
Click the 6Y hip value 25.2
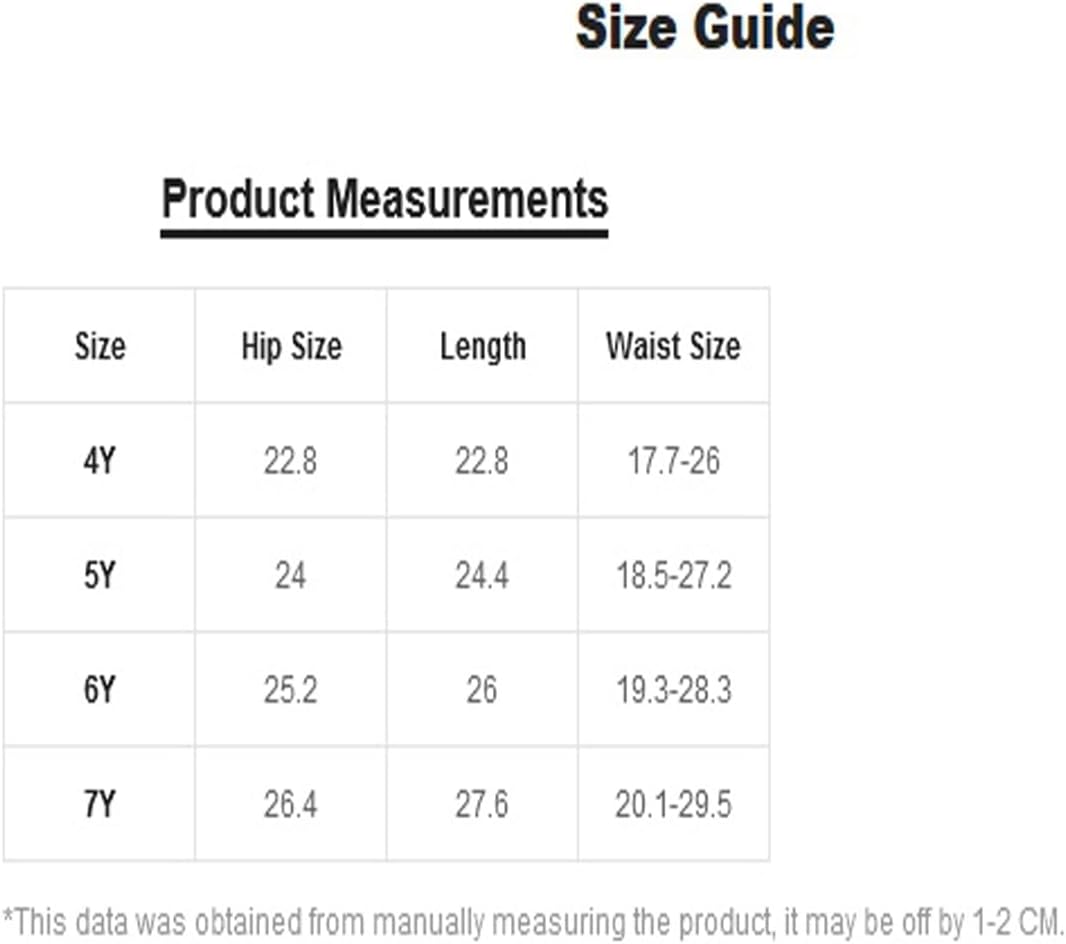pos(291,690)
